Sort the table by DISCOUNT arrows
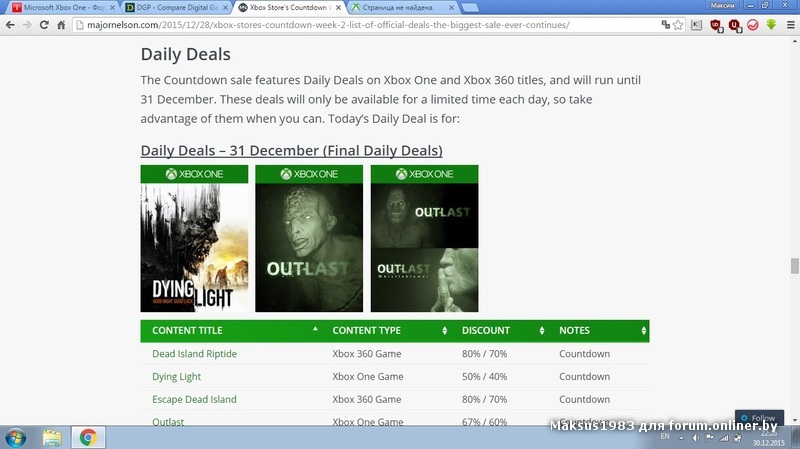 (x=541, y=331)
